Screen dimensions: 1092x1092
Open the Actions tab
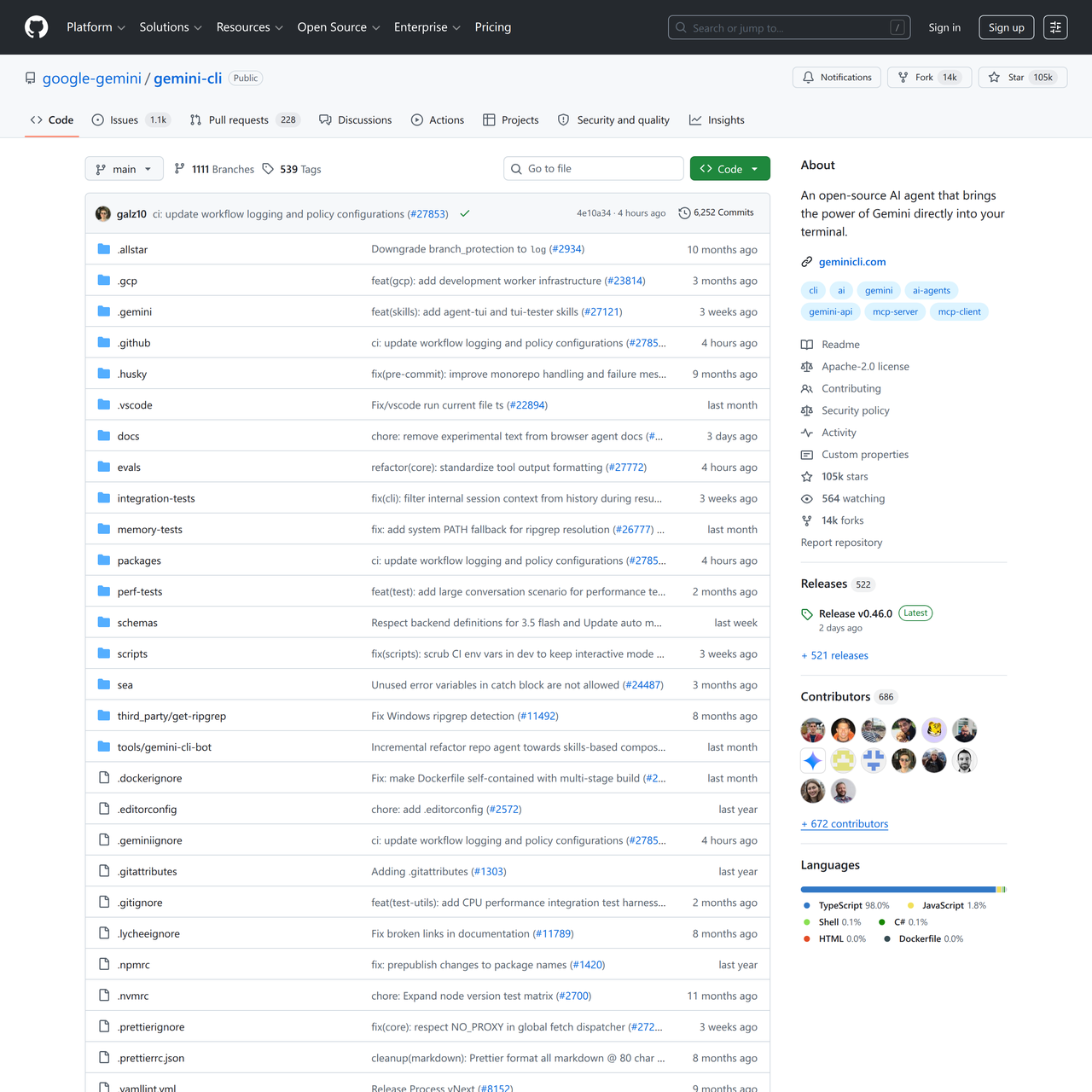(x=438, y=120)
